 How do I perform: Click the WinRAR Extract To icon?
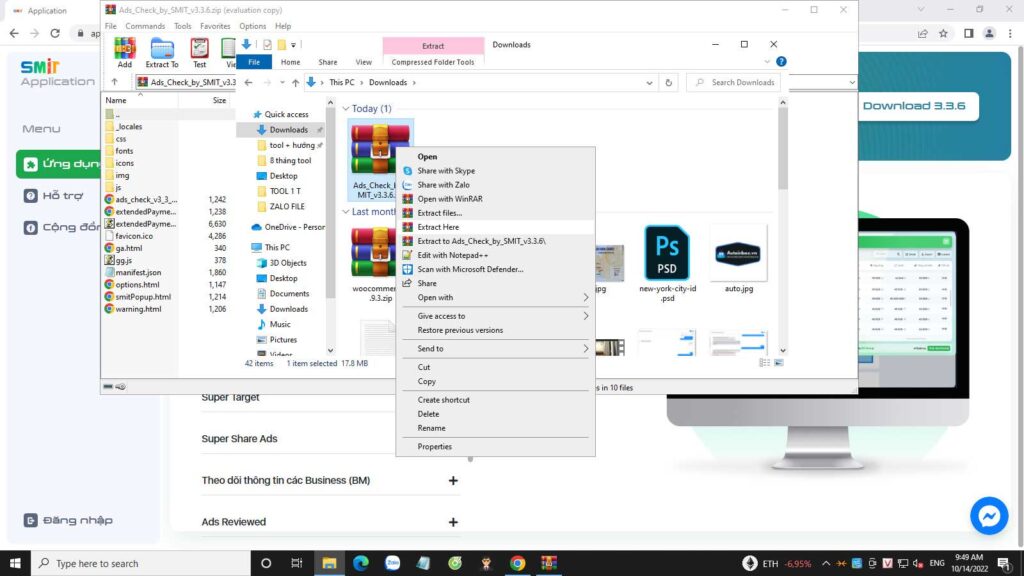pos(162,51)
